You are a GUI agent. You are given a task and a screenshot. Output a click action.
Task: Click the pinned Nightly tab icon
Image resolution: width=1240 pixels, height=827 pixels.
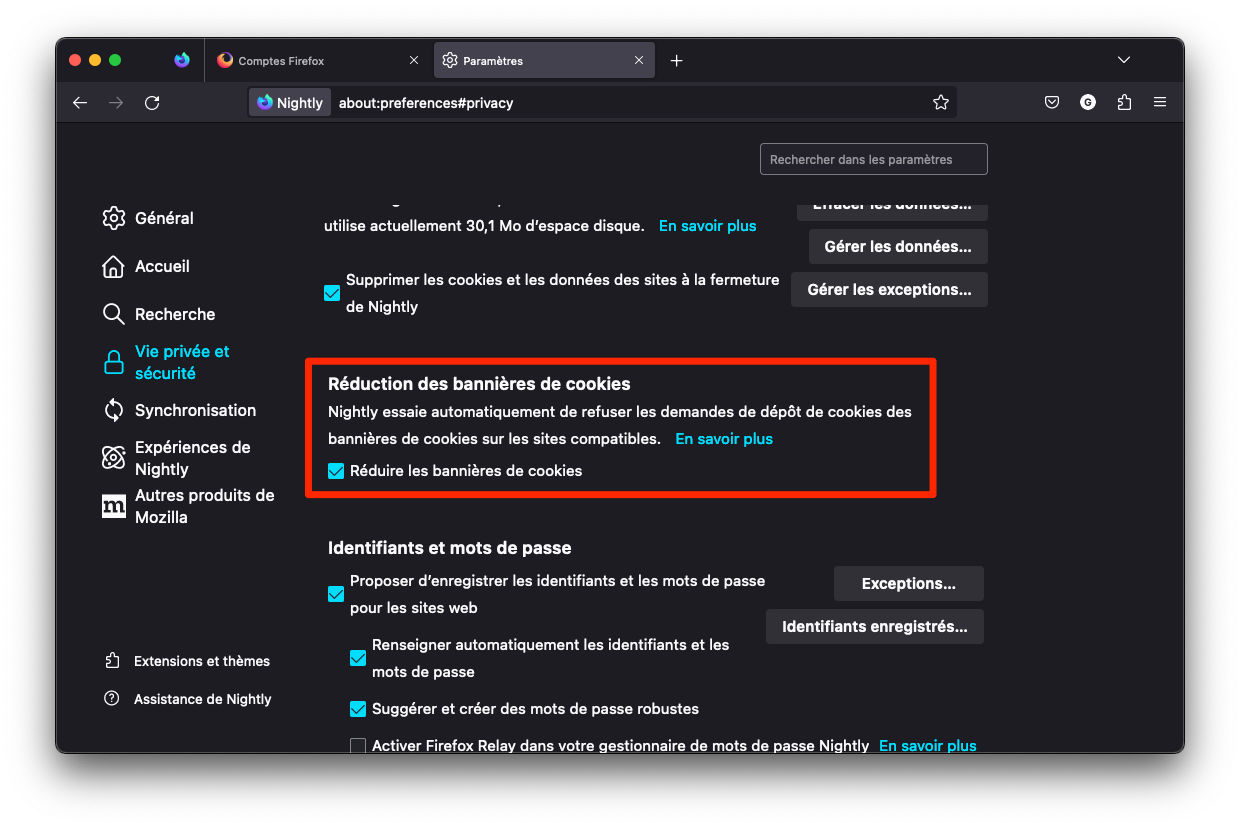pyautogui.click(x=182, y=60)
